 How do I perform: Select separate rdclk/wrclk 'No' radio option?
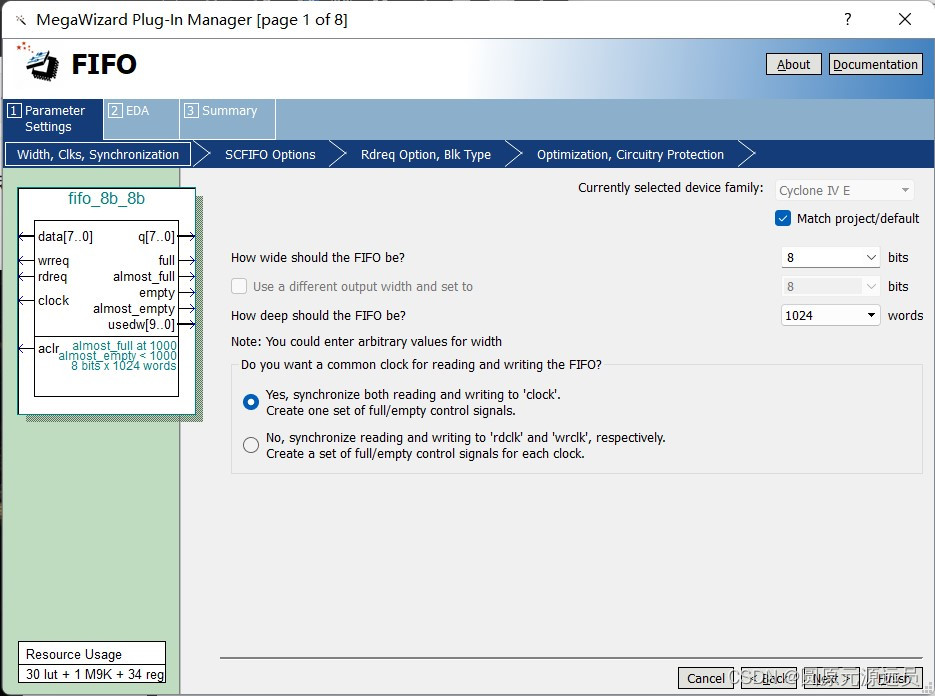[x=251, y=445]
